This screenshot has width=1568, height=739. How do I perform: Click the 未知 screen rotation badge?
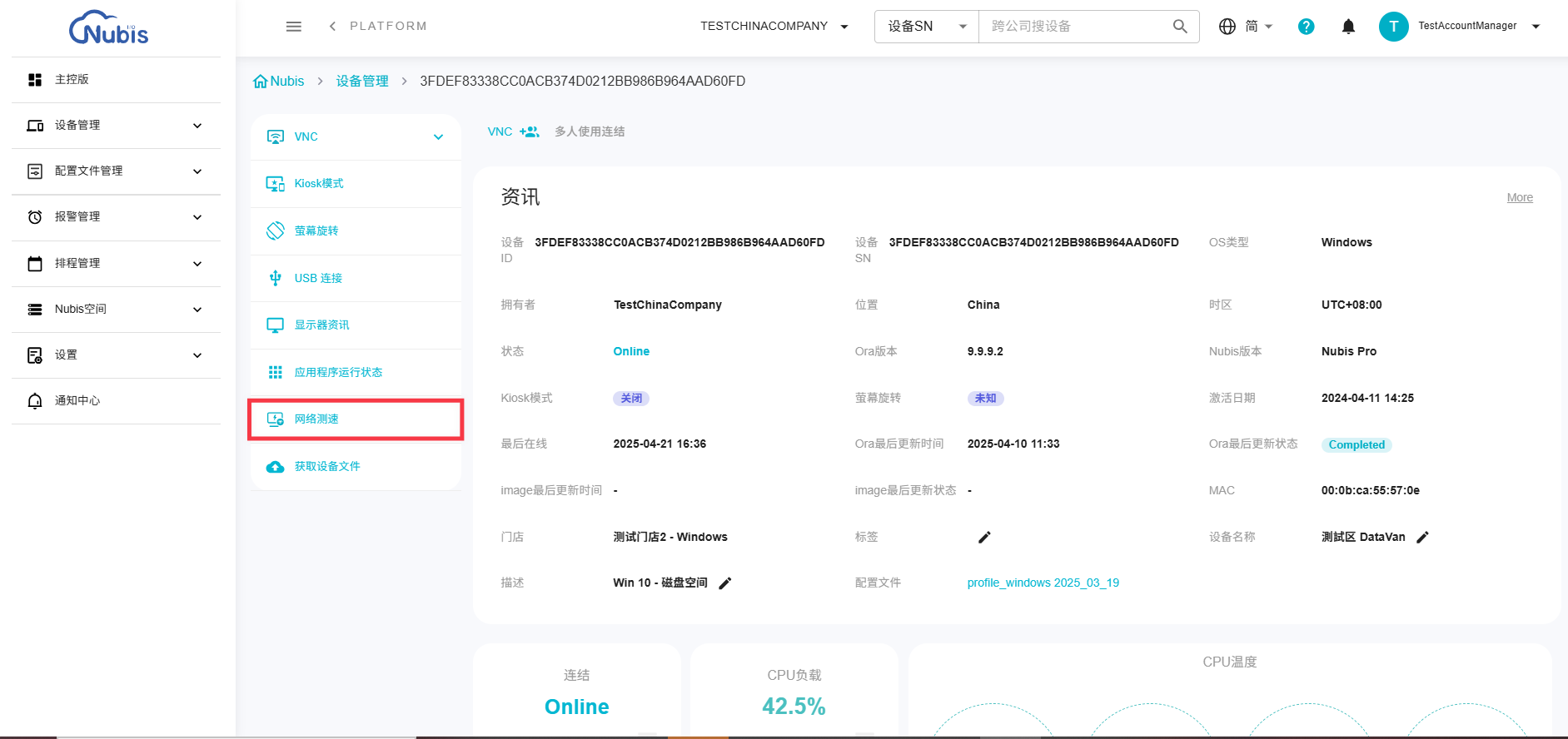985,399
